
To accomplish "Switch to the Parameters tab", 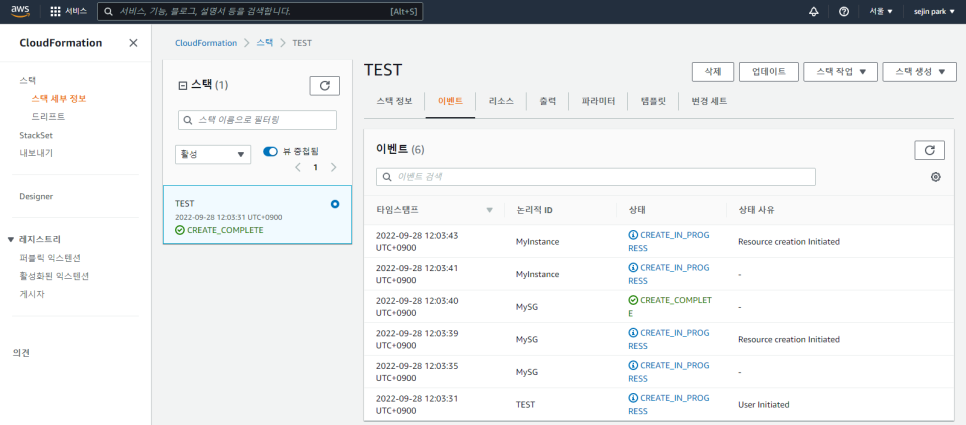I will 598,101.
